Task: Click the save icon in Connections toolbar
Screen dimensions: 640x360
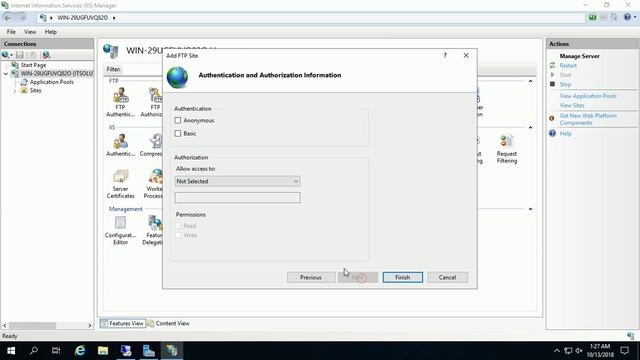Action: [19, 55]
